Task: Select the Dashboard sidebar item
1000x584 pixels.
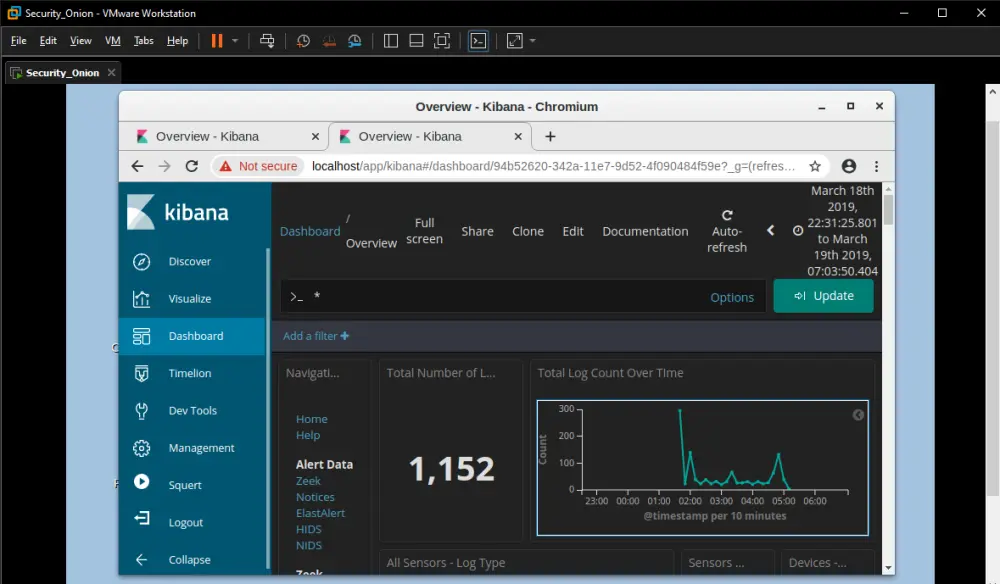Action: click(191, 336)
